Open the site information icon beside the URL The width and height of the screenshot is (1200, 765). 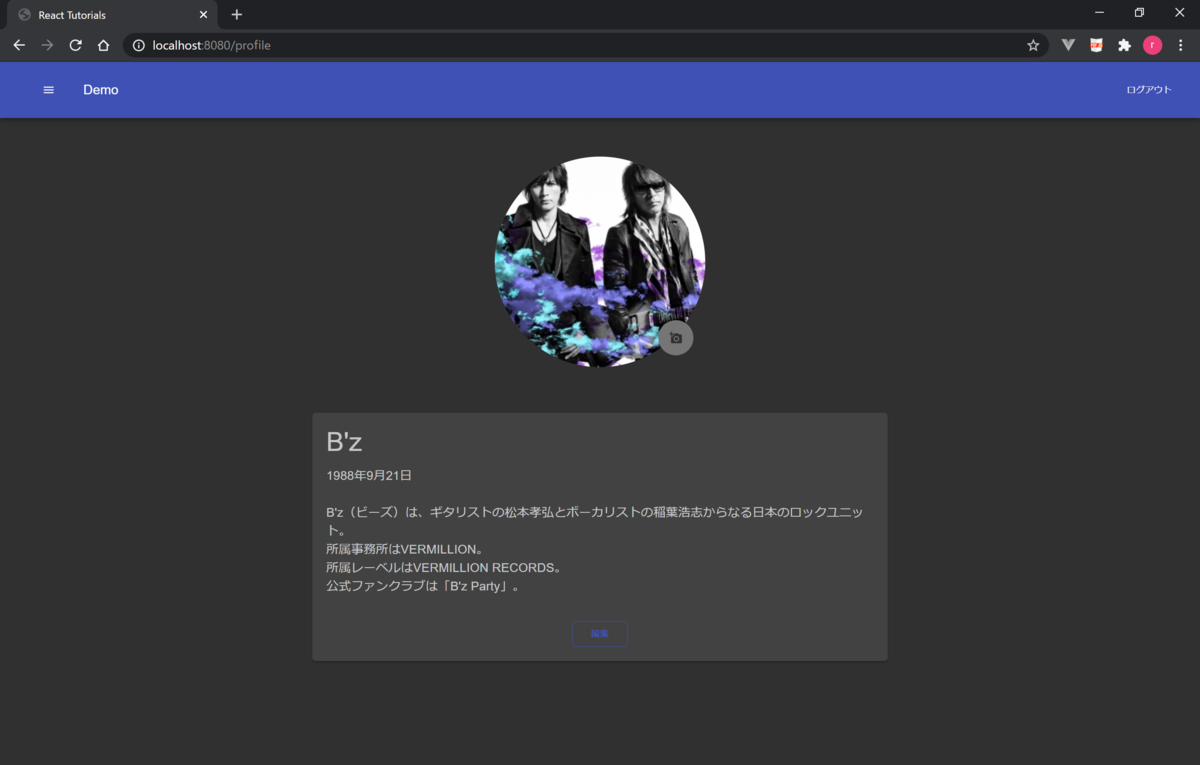pyautogui.click(x=139, y=45)
